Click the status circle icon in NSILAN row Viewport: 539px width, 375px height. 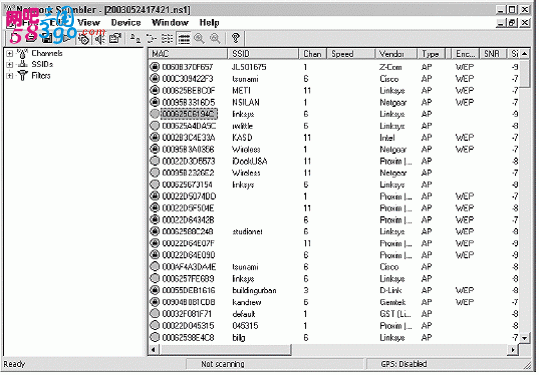coord(155,102)
